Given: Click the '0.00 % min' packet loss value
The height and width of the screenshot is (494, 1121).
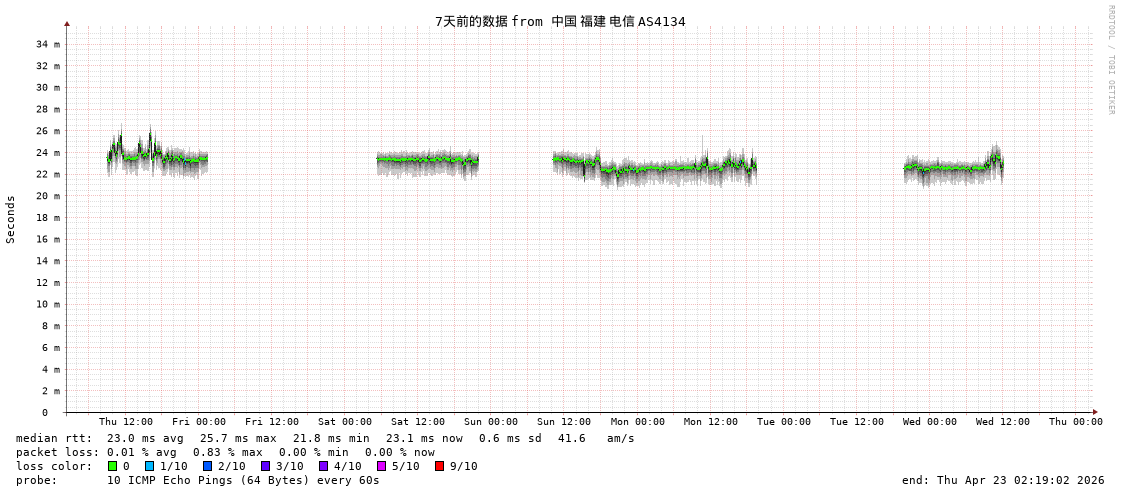Looking at the screenshot, I should click(x=314, y=453).
